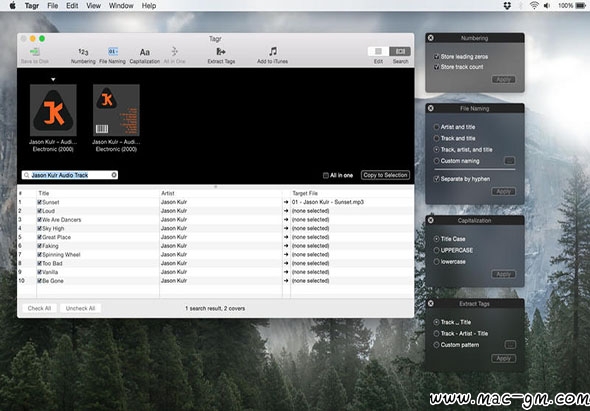The height and width of the screenshot is (411, 590).
Task: Click the Title column header
Action: pos(98,193)
